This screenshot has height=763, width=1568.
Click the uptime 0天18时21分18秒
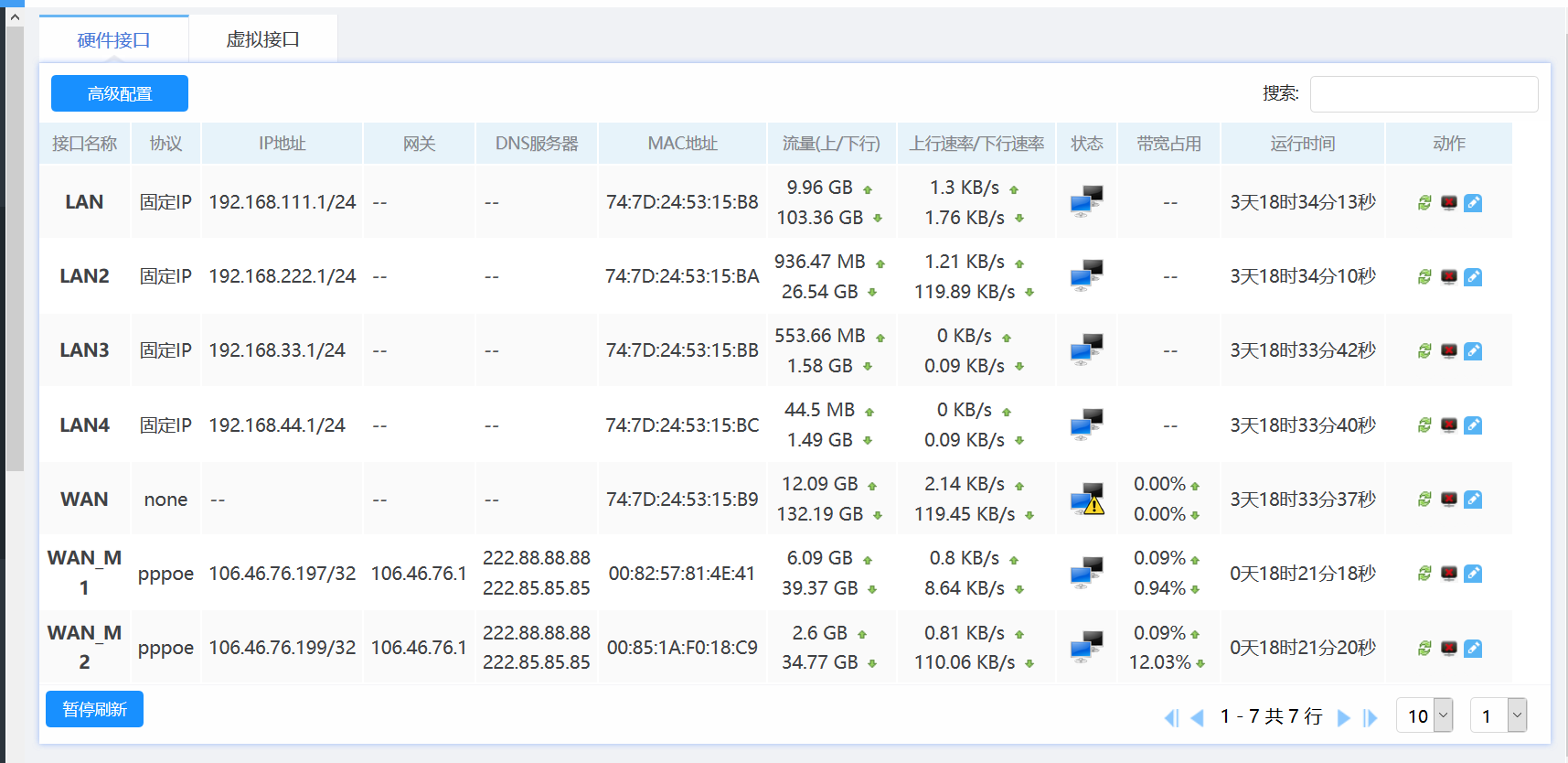tap(1303, 574)
